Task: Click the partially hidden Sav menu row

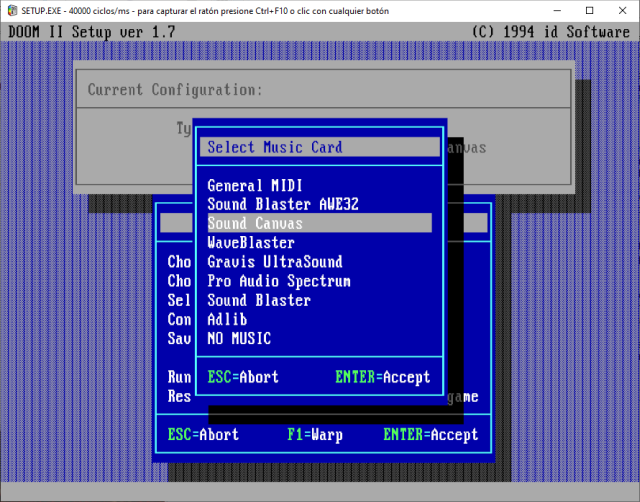Action: point(179,338)
